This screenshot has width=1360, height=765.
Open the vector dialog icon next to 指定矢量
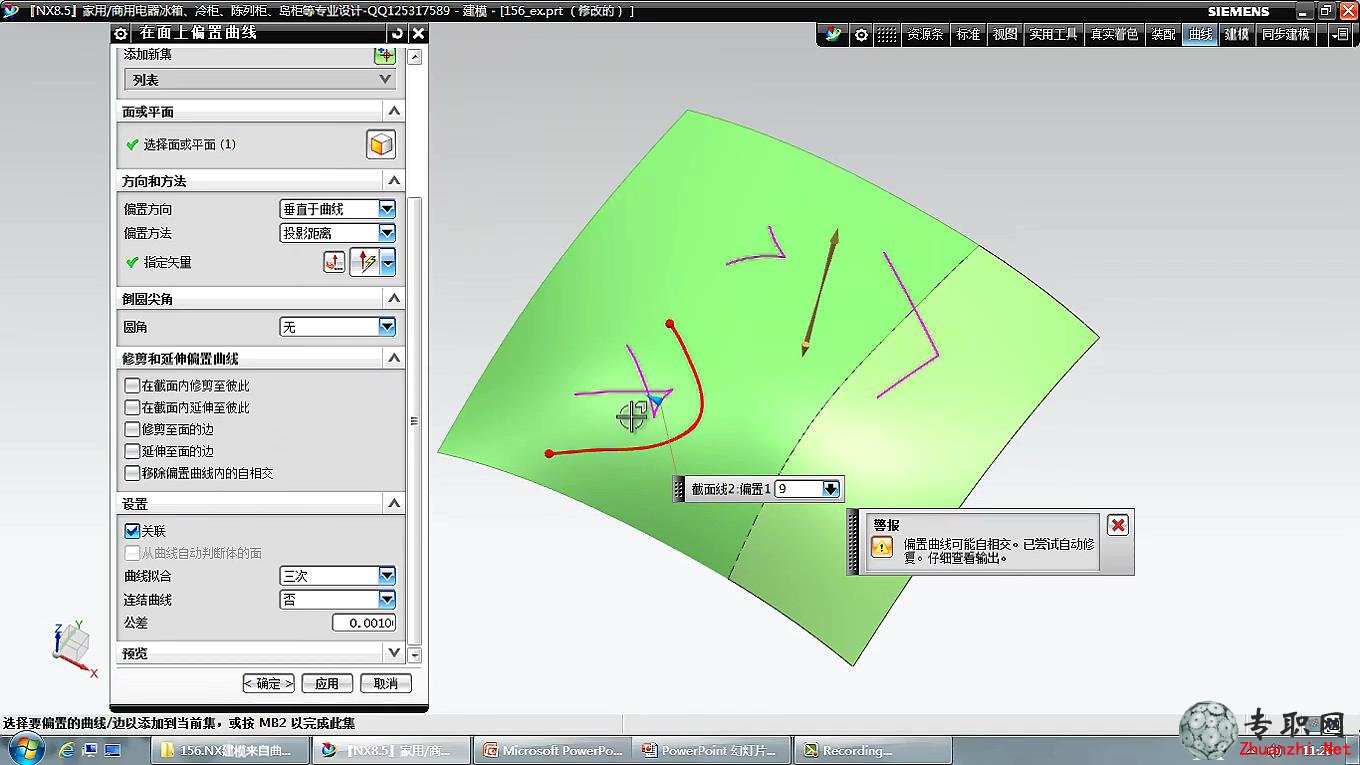334,262
